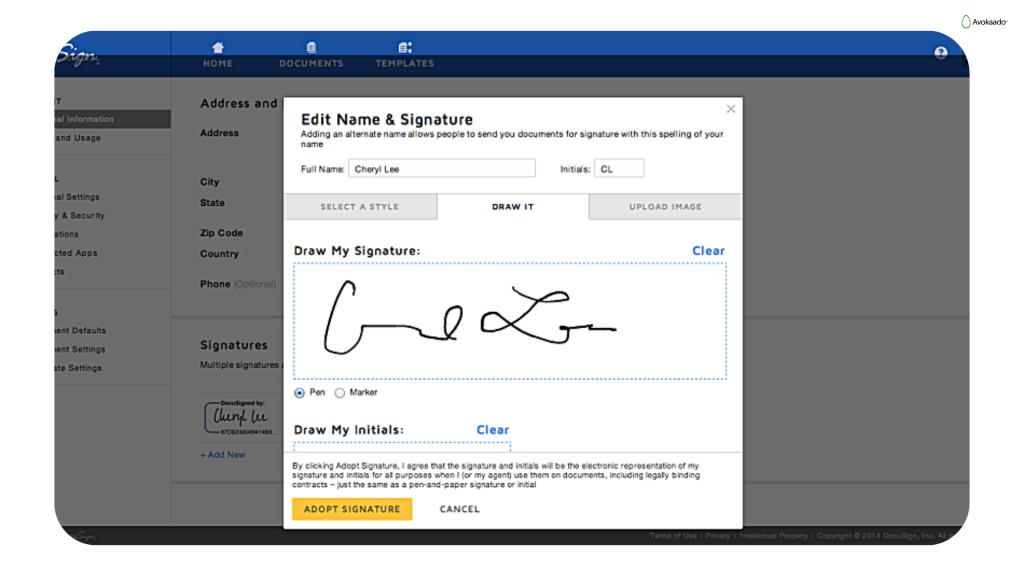The width and height of the screenshot is (1024, 576).
Task: Click the Adopt Signature button
Action: (351, 509)
